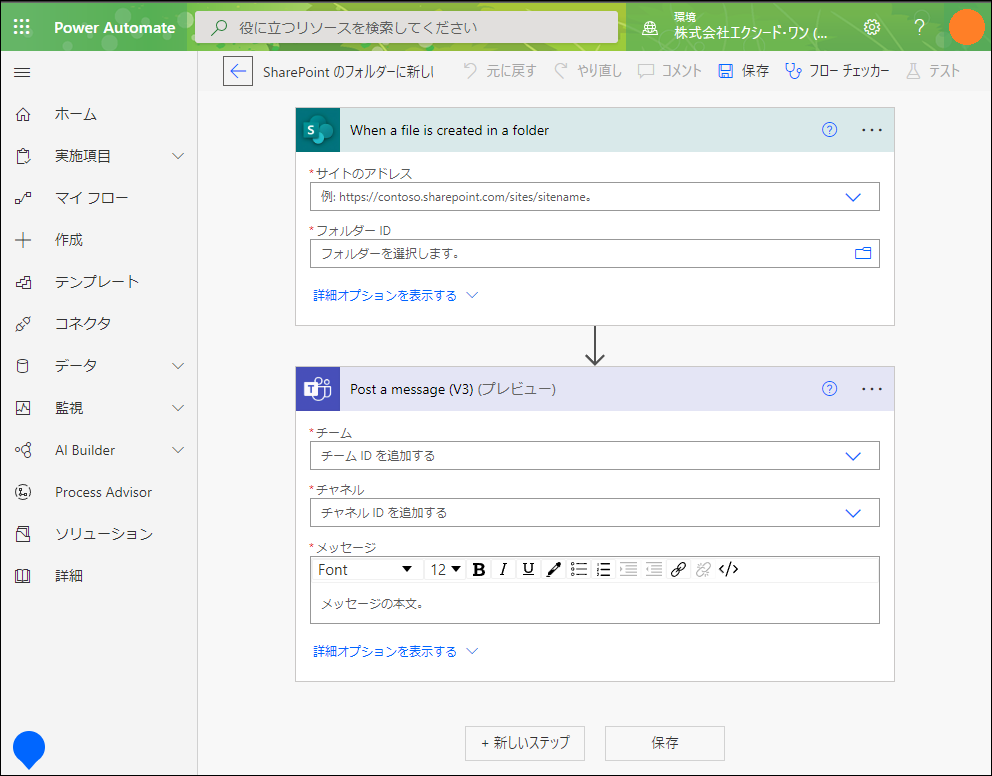Screen dimensions: 992x776
Task: Collapse sidebar with hamburger icon
Action: (22, 72)
